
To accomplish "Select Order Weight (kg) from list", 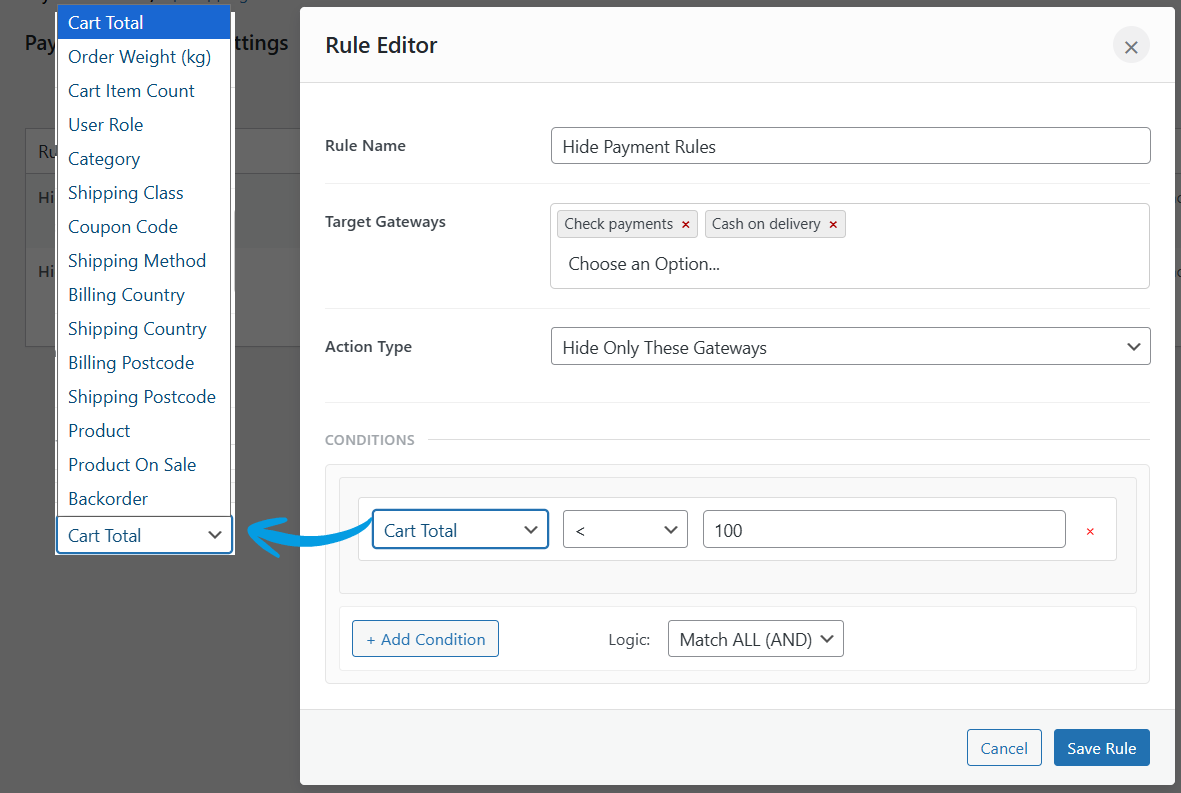I will pyautogui.click(x=139, y=57).
